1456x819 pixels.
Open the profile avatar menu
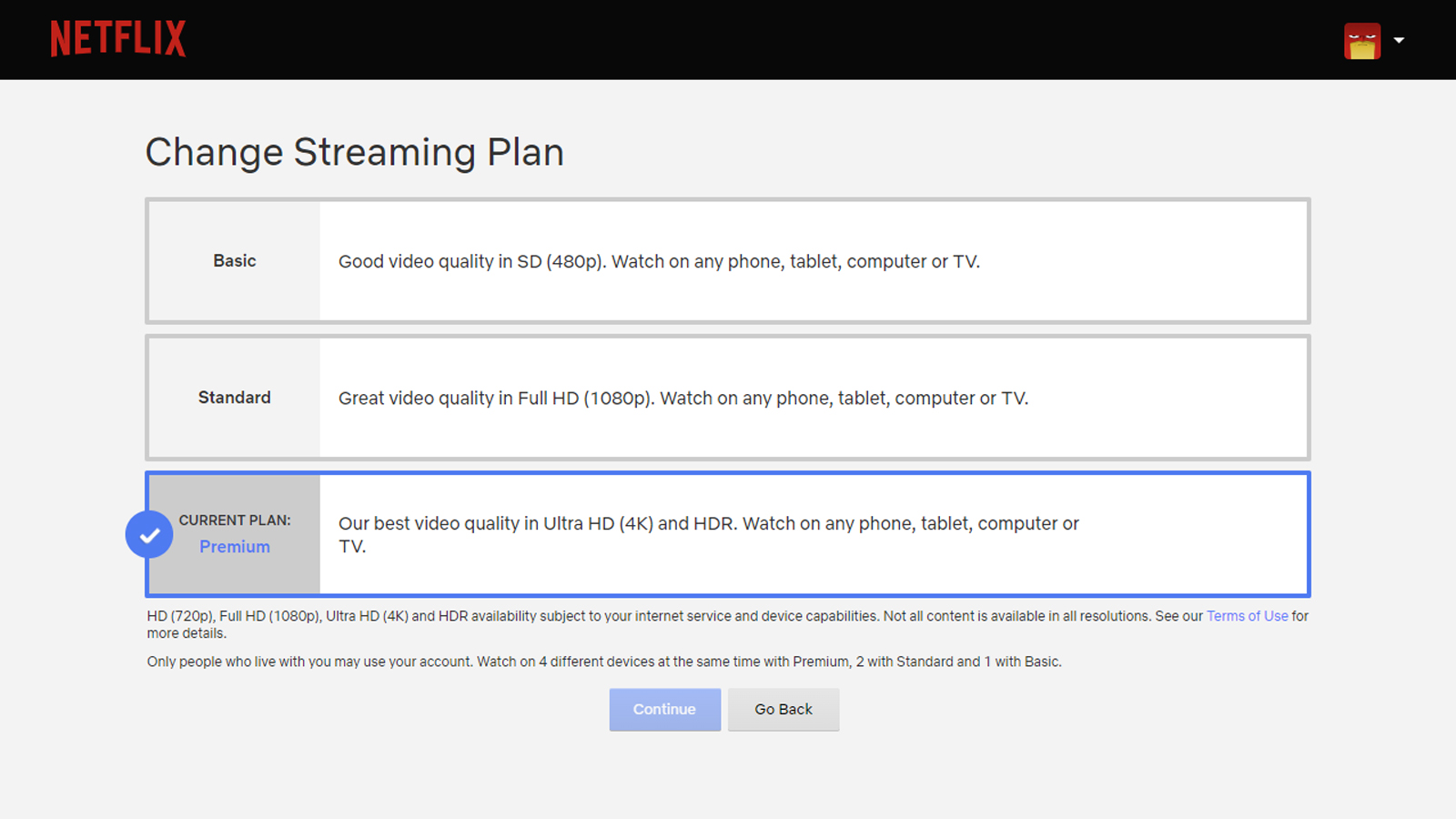pos(1362,41)
